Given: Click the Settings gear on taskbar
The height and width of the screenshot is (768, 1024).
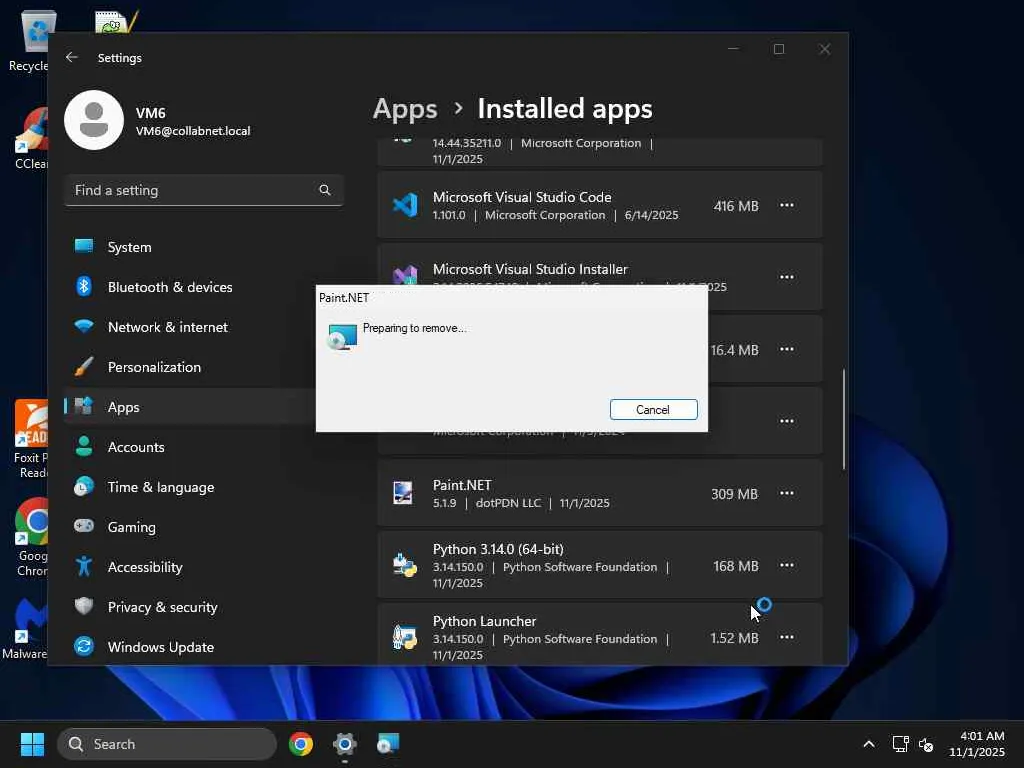Looking at the screenshot, I should click(344, 744).
